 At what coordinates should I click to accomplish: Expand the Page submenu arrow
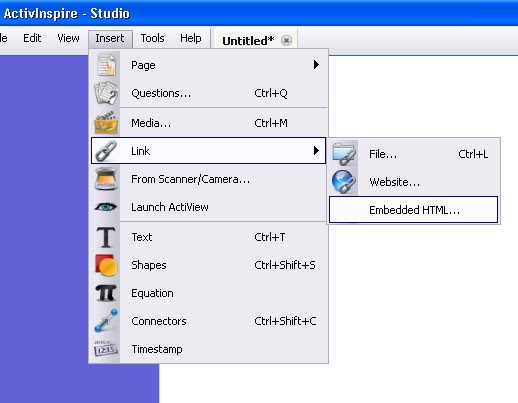pos(316,65)
